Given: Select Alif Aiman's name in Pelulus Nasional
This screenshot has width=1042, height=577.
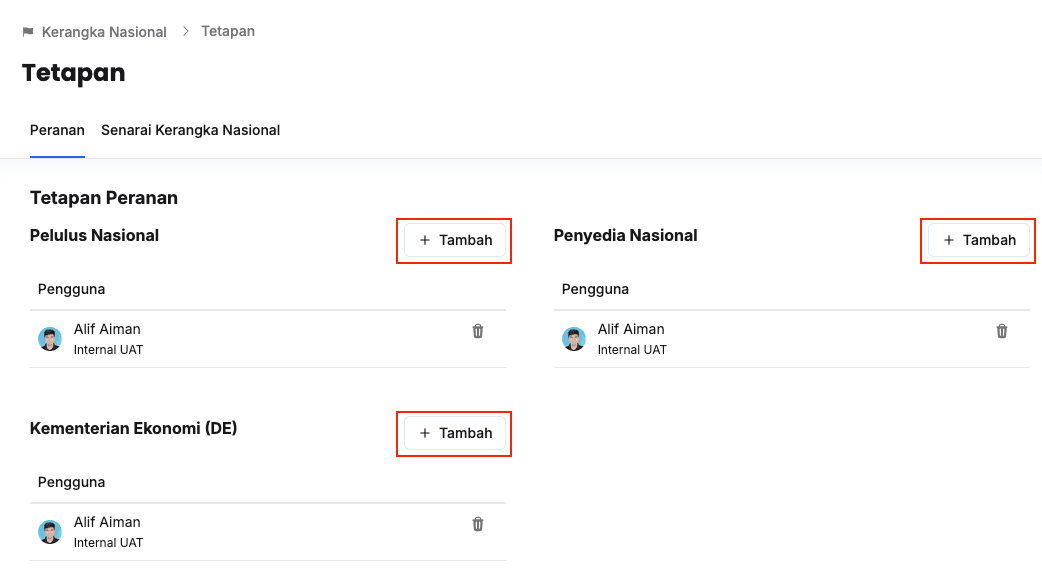Looking at the screenshot, I should (107, 329).
